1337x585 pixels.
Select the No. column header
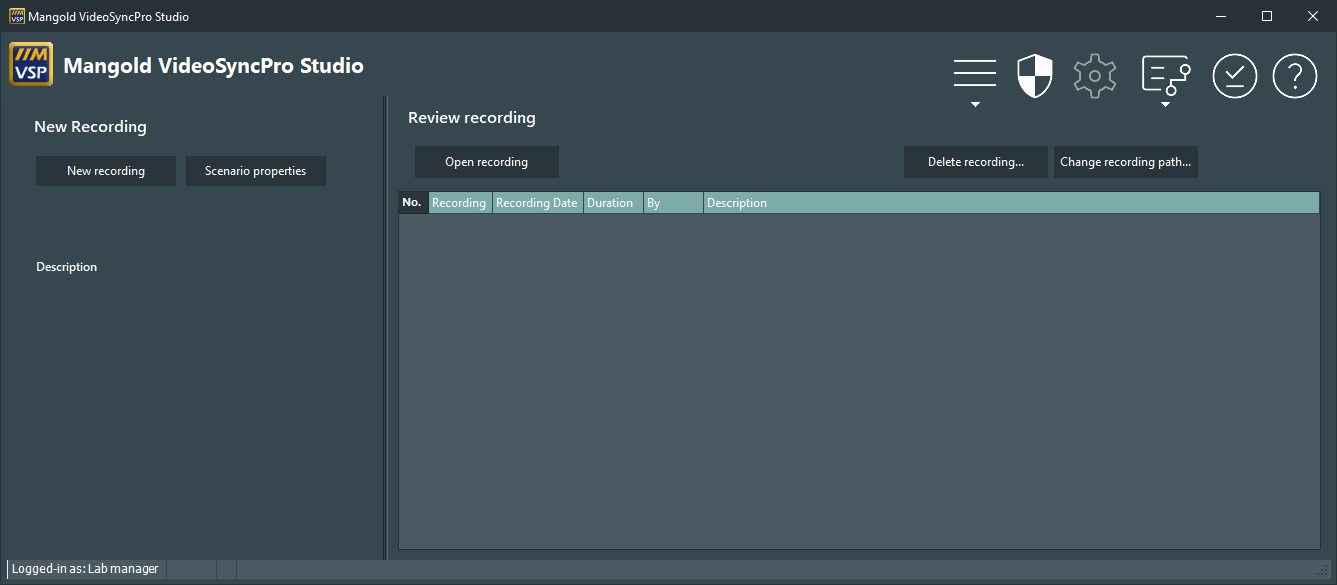coord(413,203)
